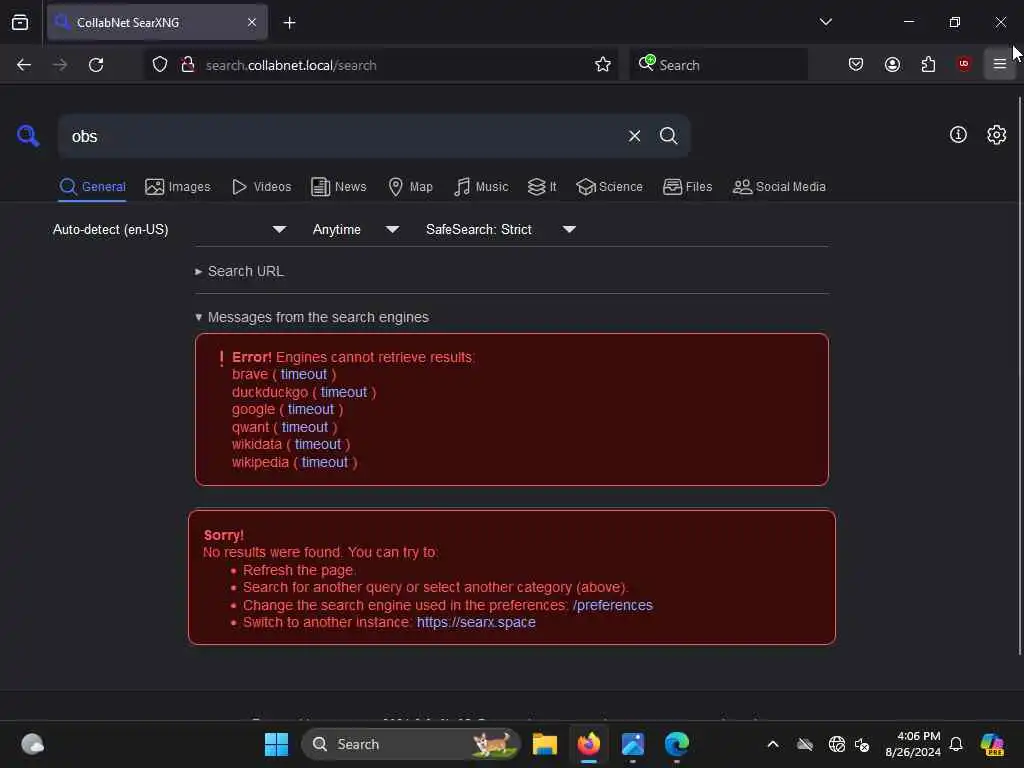The height and width of the screenshot is (768, 1024).
Task: Switch to the Map category
Action: [x=410, y=187]
